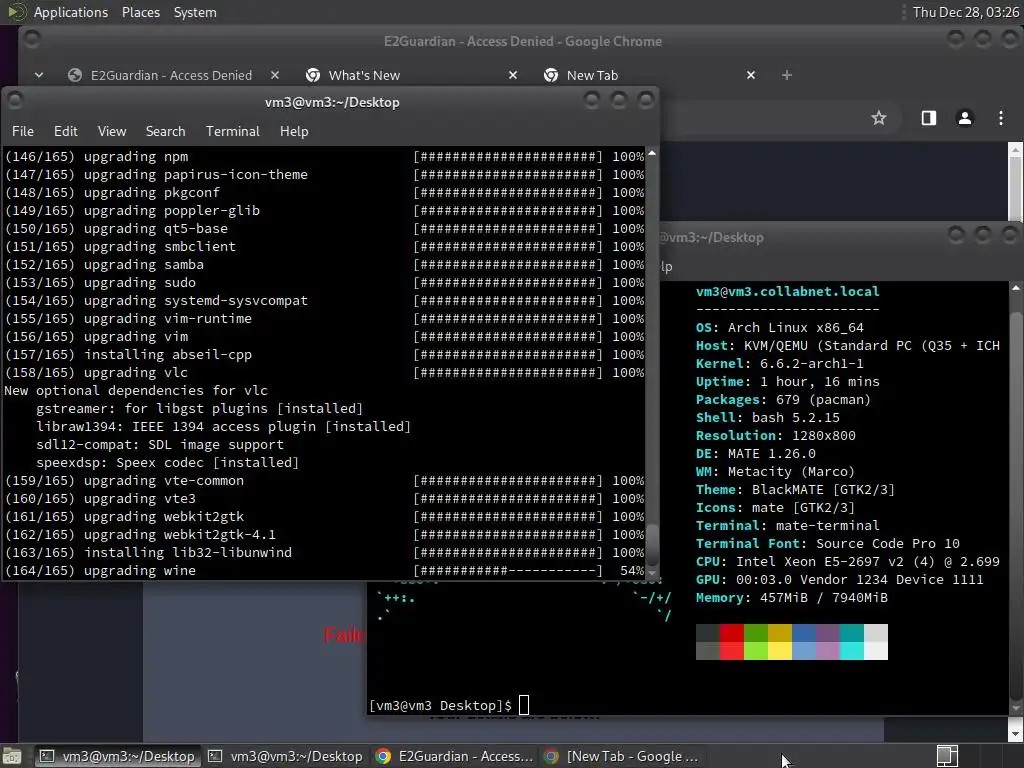Viewport: 1024px width, 768px height.
Task: Click Chrome window title bar text
Action: pyautogui.click(x=522, y=41)
